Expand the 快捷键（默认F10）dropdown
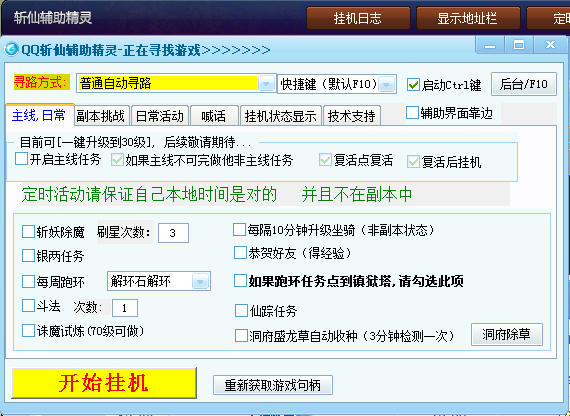 386,84
